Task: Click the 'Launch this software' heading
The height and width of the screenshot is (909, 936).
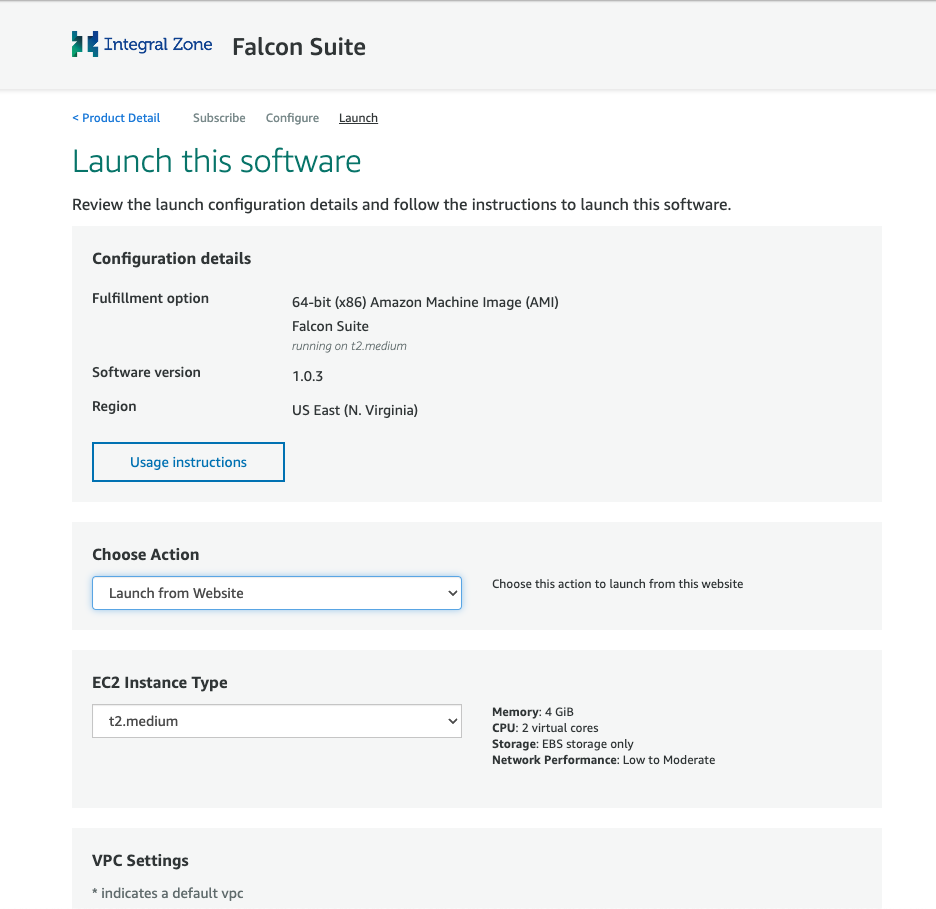Action: point(217,161)
